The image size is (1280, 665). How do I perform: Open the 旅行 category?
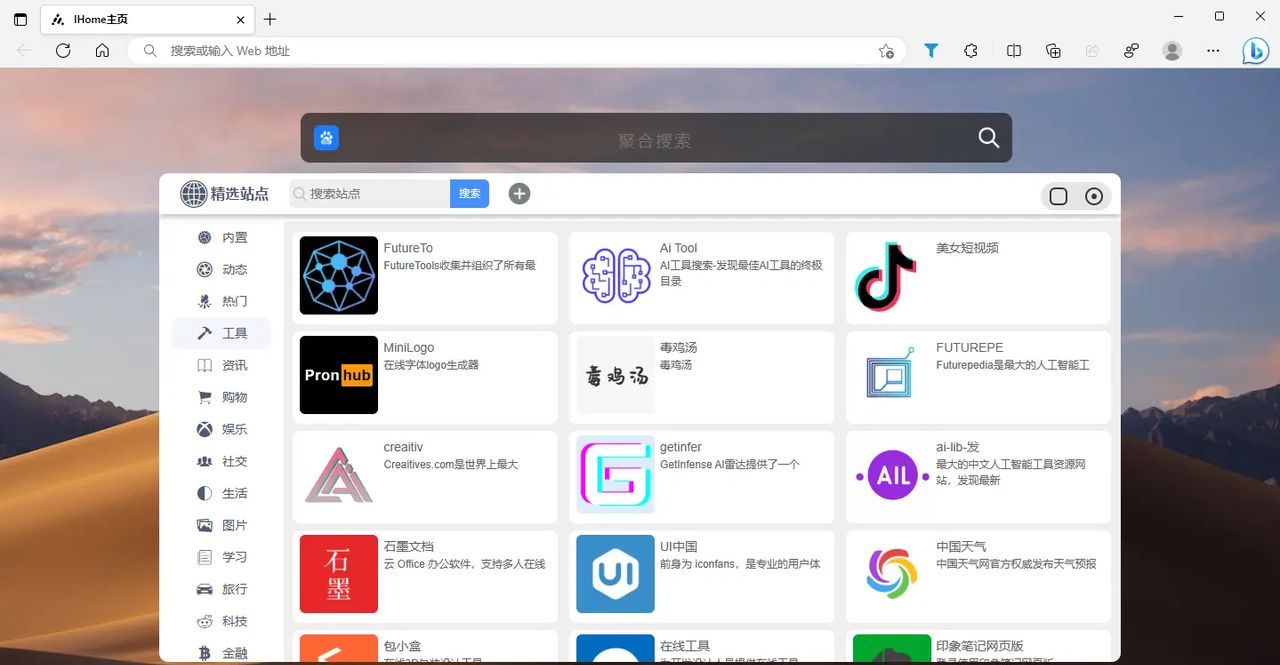(221, 589)
